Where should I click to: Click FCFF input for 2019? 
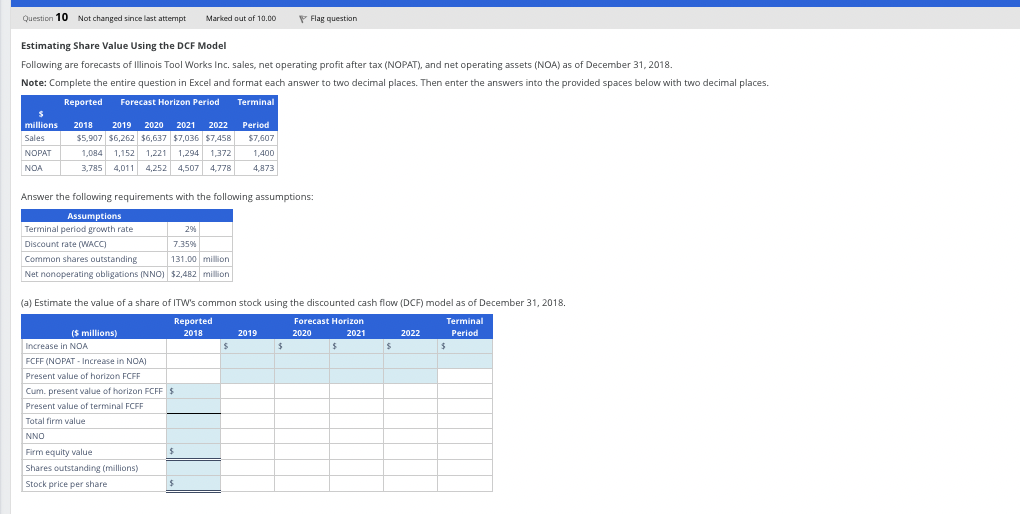coord(247,361)
